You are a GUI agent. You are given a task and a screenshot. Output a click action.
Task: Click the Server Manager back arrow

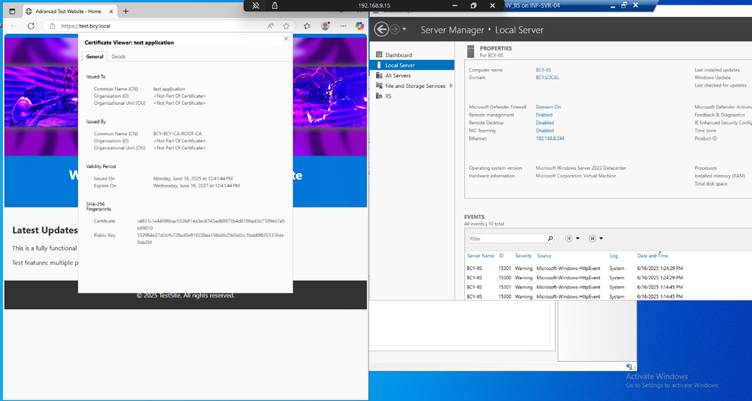(382, 30)
